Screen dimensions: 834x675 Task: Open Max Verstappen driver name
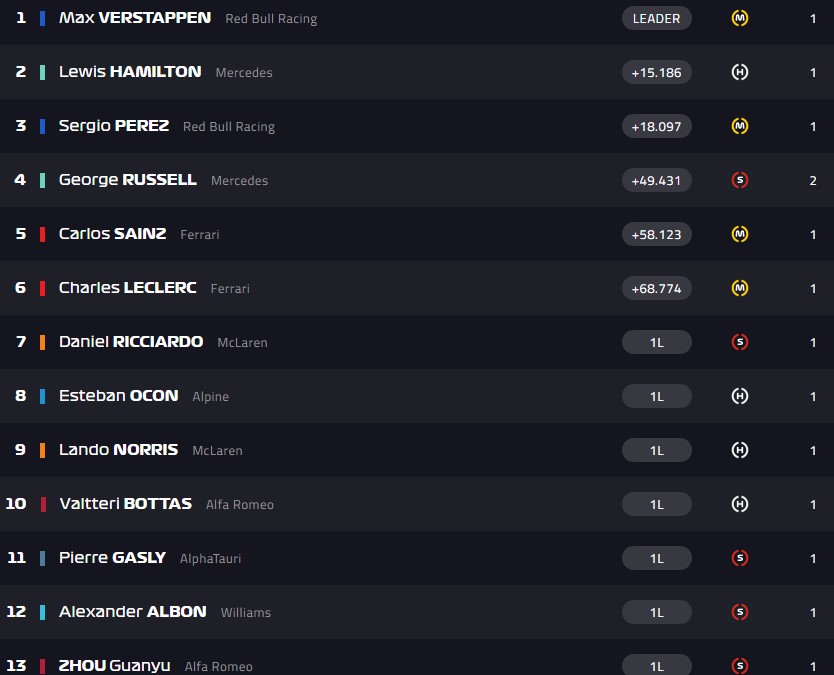click(x=135, y=18)
